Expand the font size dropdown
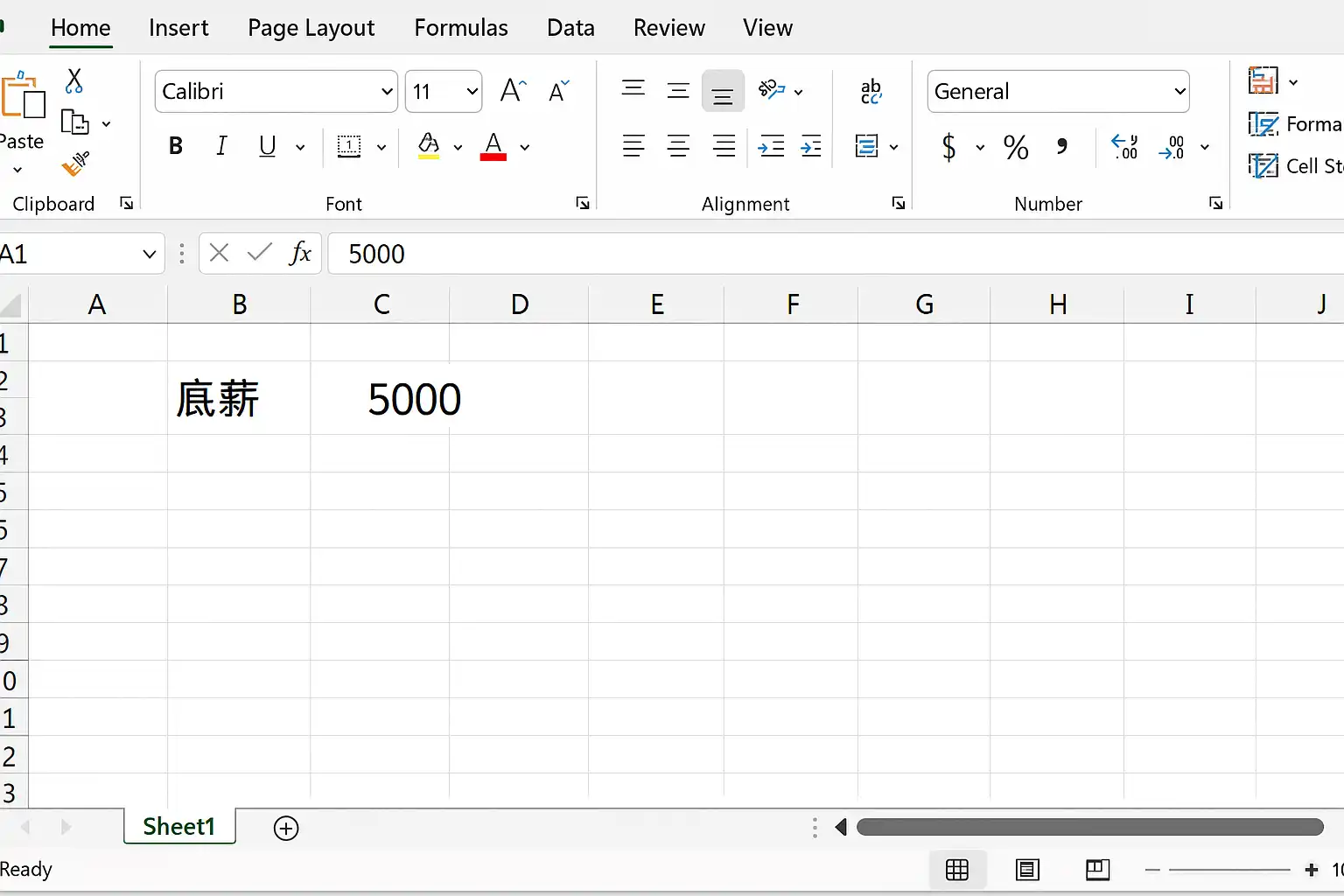 (x=472, y=92)
